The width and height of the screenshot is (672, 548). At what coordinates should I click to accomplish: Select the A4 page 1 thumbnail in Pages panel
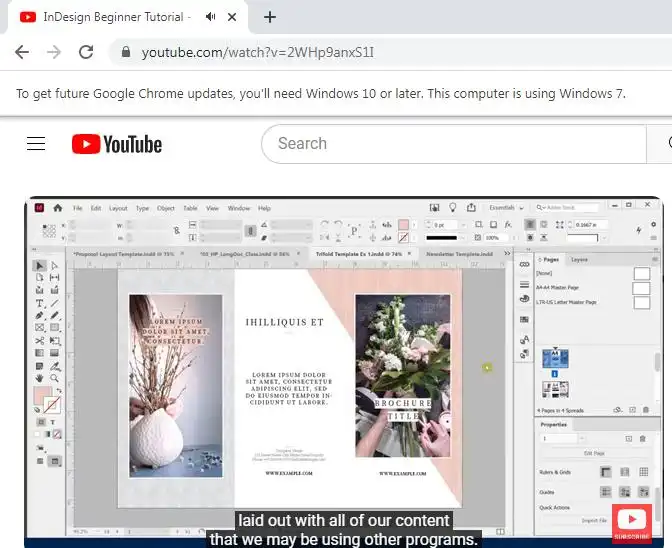coord(555,359)
